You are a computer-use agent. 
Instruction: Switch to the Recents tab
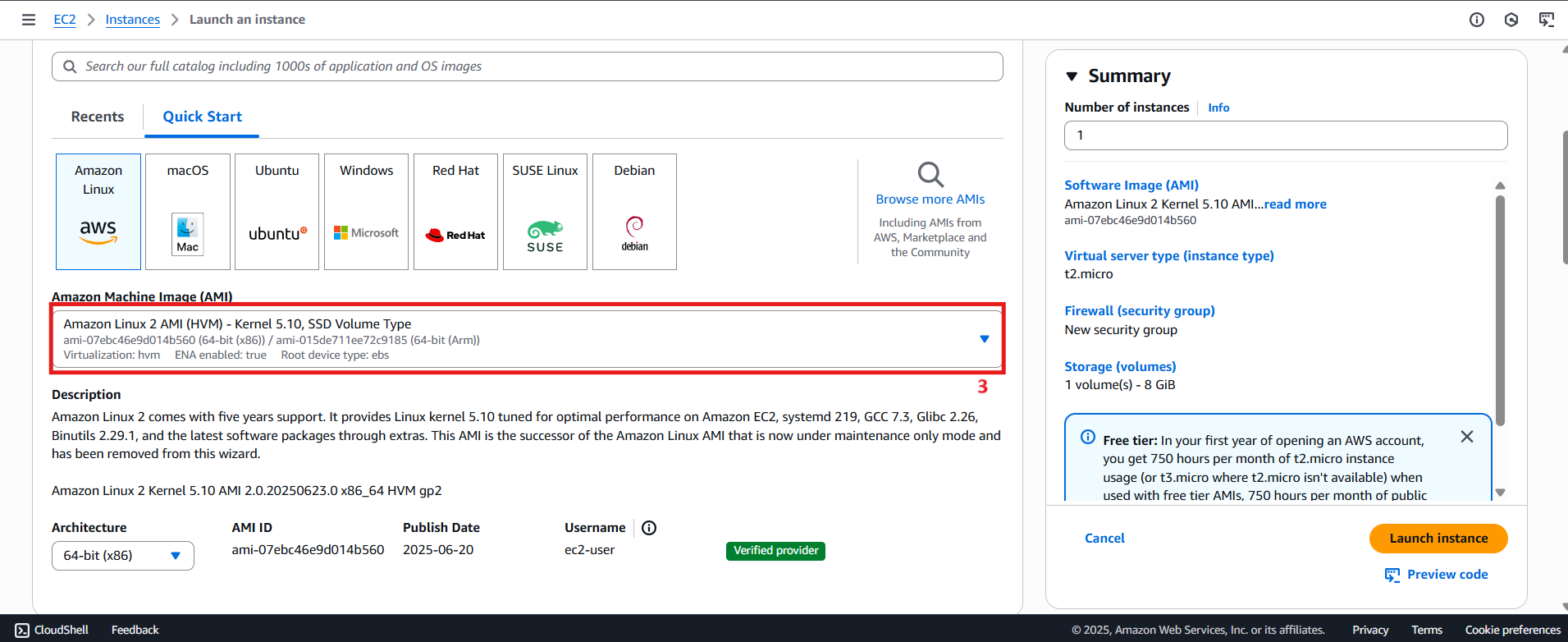[98, 117]
